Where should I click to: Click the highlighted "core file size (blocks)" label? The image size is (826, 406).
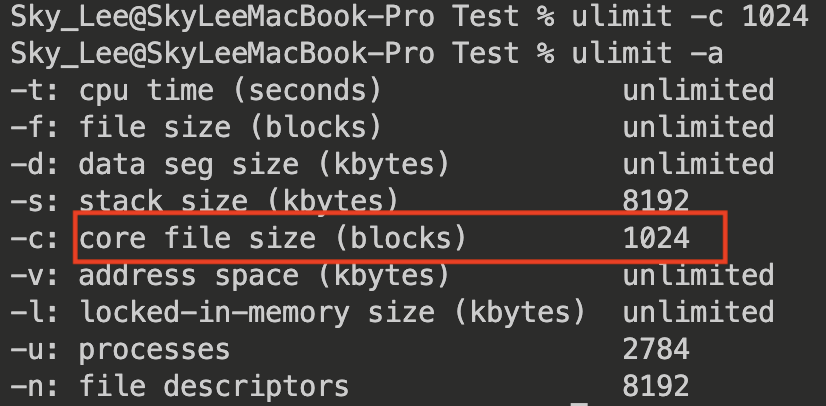pos(272,238)
